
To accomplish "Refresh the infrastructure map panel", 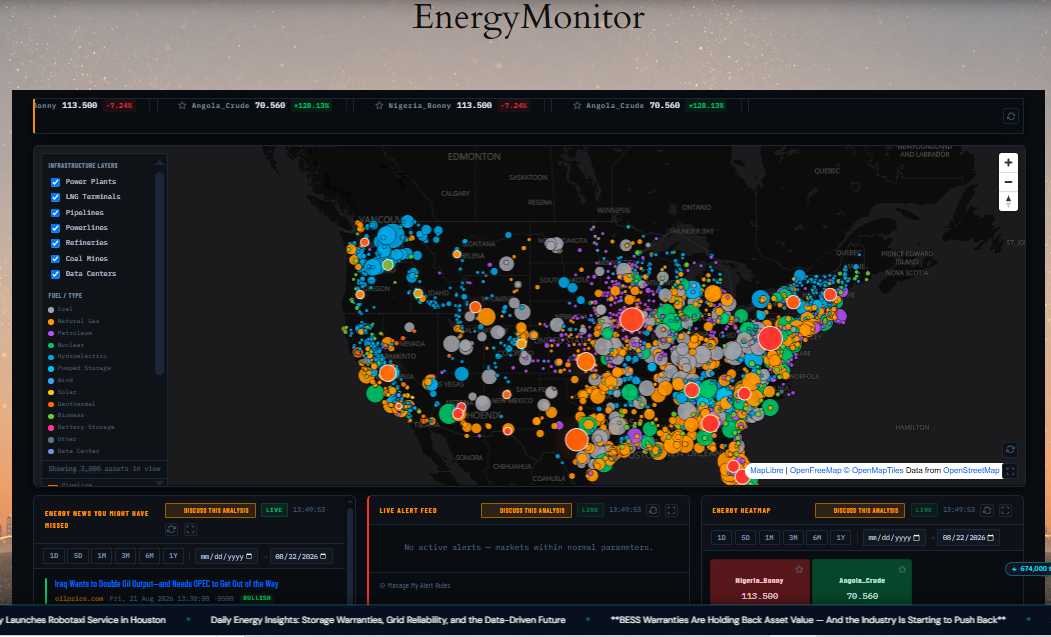I will [x=1010, y=449].
